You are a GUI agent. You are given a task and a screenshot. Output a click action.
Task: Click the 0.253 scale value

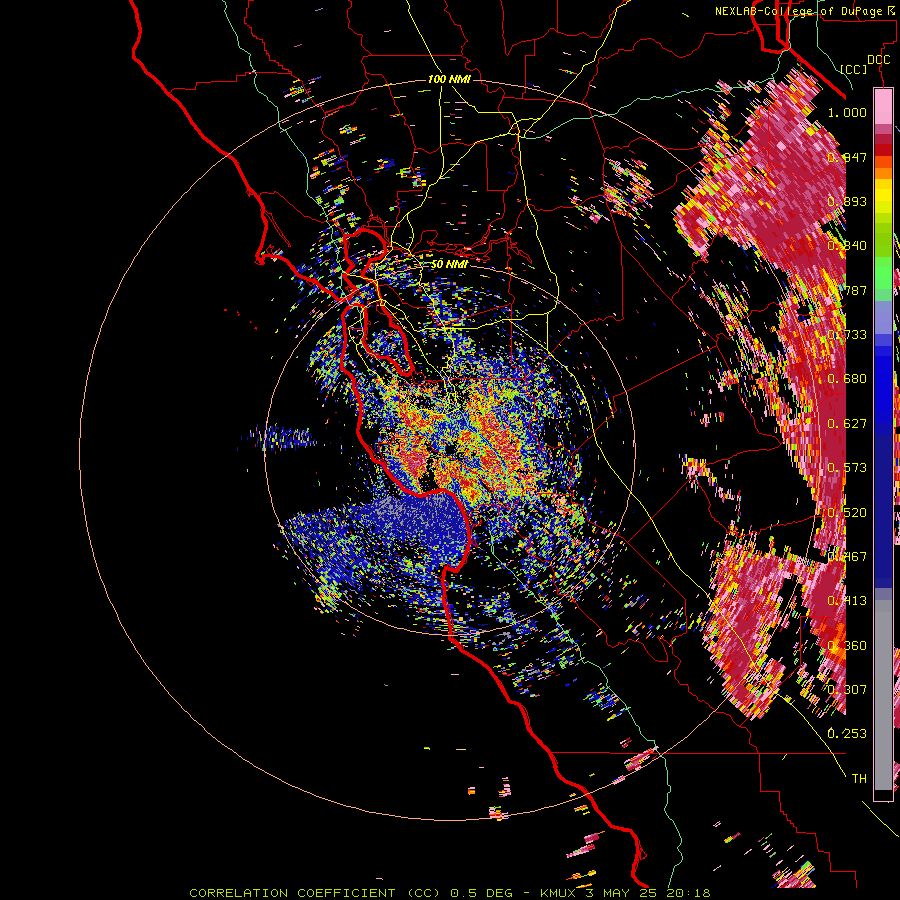pyautogui.click(x=847, y=734)
